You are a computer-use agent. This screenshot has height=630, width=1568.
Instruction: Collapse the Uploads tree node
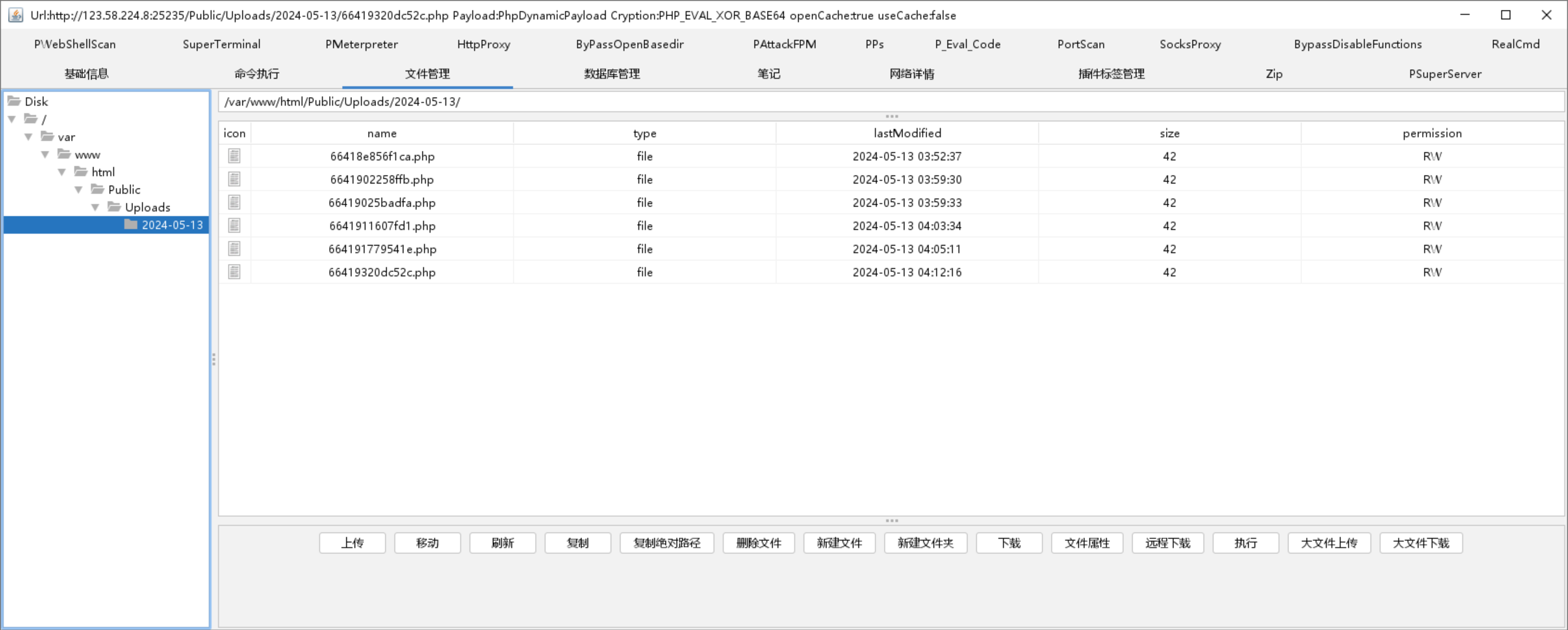pyautogui.click(x=95, y=207)
